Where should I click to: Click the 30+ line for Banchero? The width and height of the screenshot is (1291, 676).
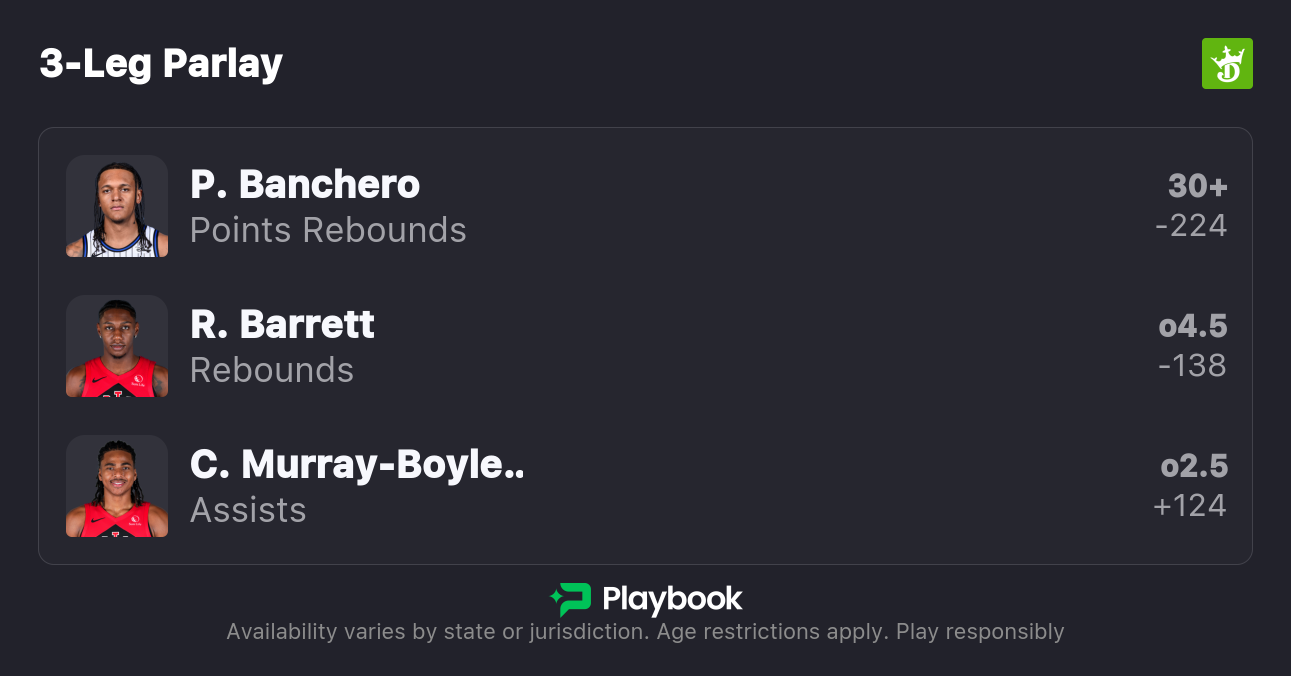click(x=1197, y=186)
